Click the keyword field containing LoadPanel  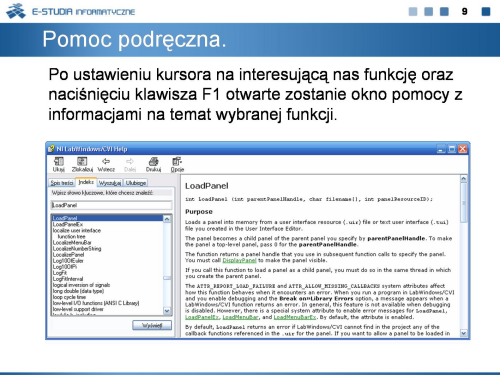tap(112, 205)
